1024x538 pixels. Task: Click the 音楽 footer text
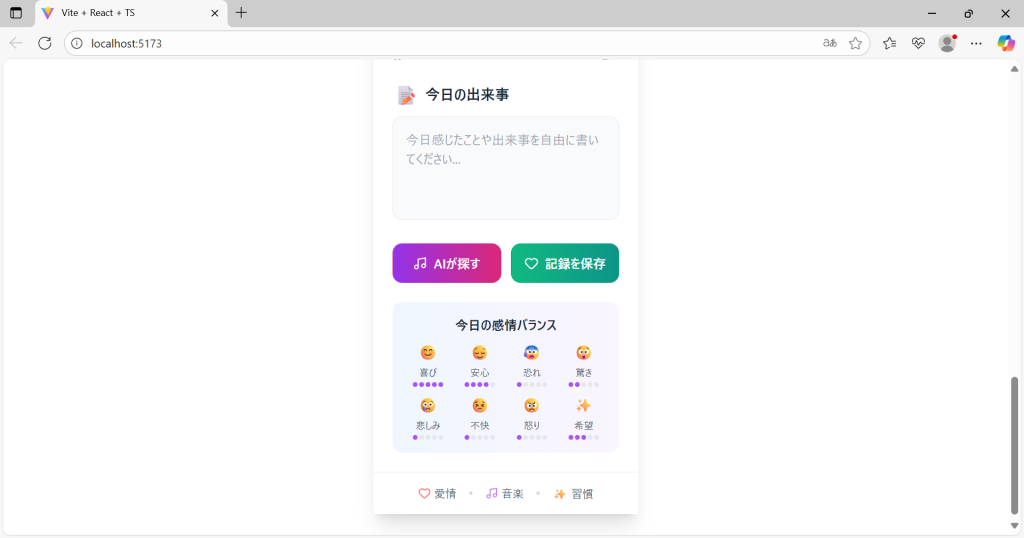coord(513,494)
